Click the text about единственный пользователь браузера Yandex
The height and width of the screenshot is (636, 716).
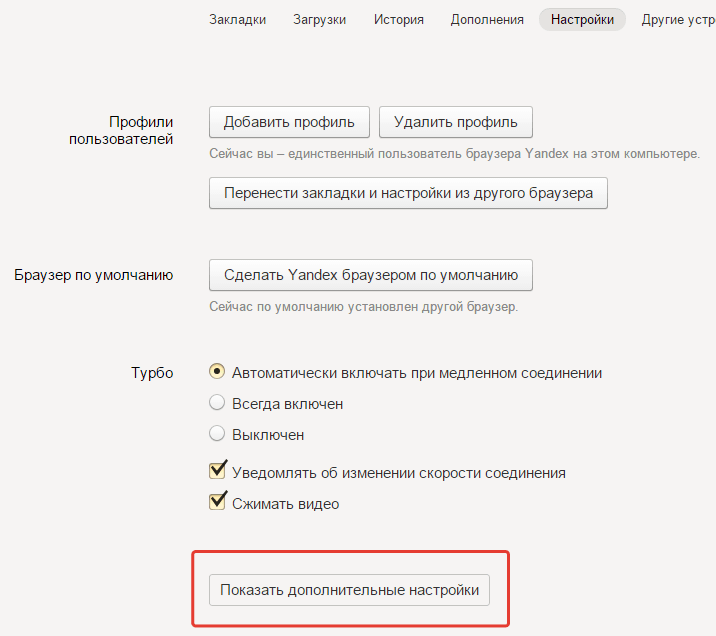click(454, 154)
